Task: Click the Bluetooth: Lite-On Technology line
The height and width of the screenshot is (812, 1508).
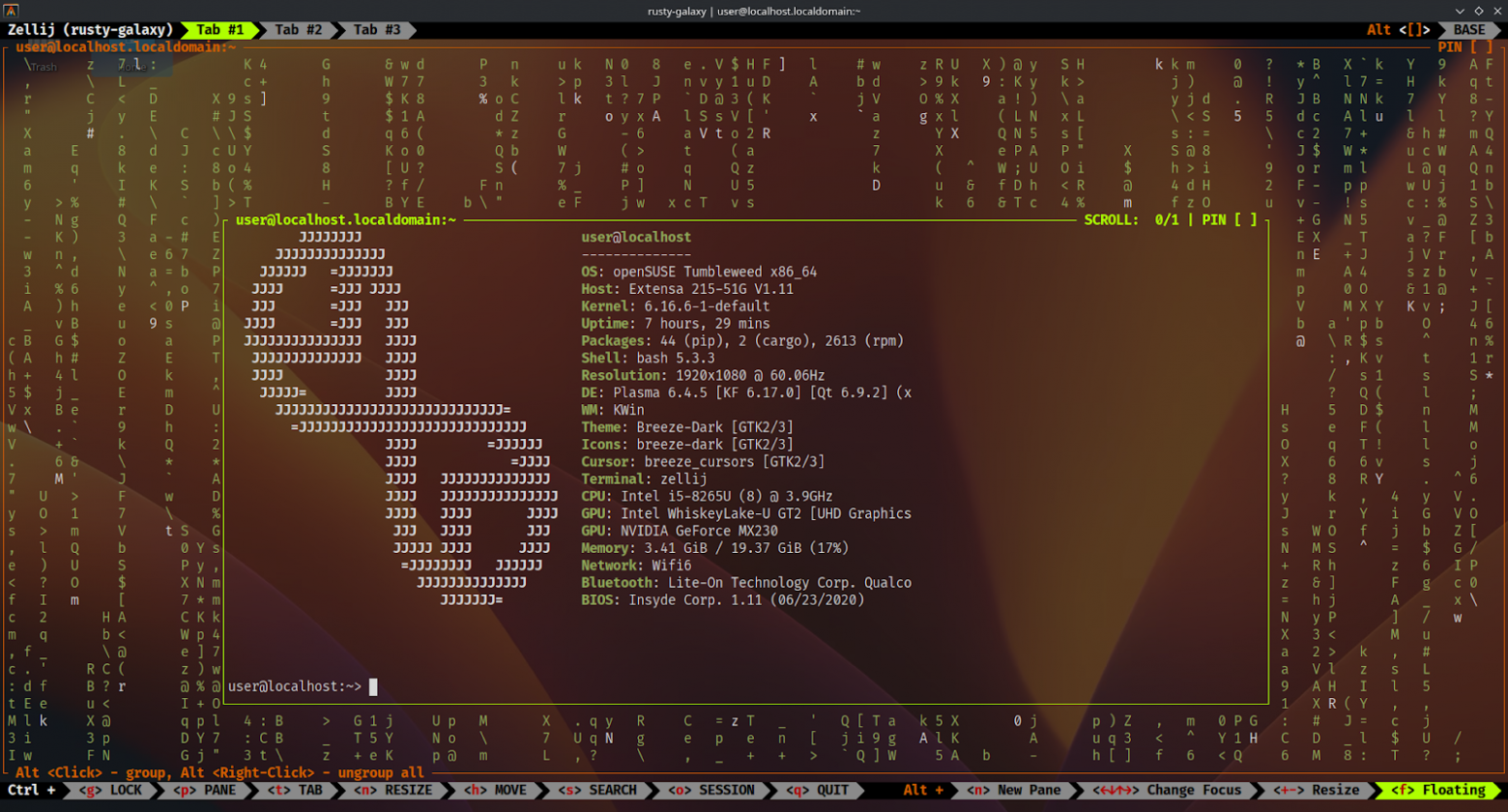Action: point(746,585)
